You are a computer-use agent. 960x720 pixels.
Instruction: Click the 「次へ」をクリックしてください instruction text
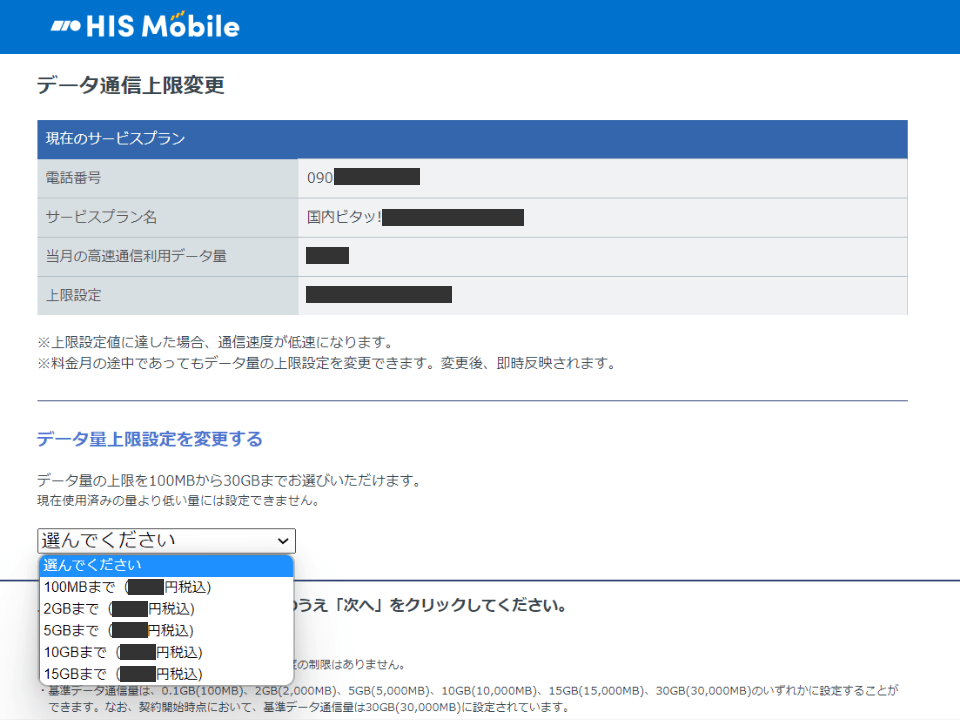click(430, 606)
